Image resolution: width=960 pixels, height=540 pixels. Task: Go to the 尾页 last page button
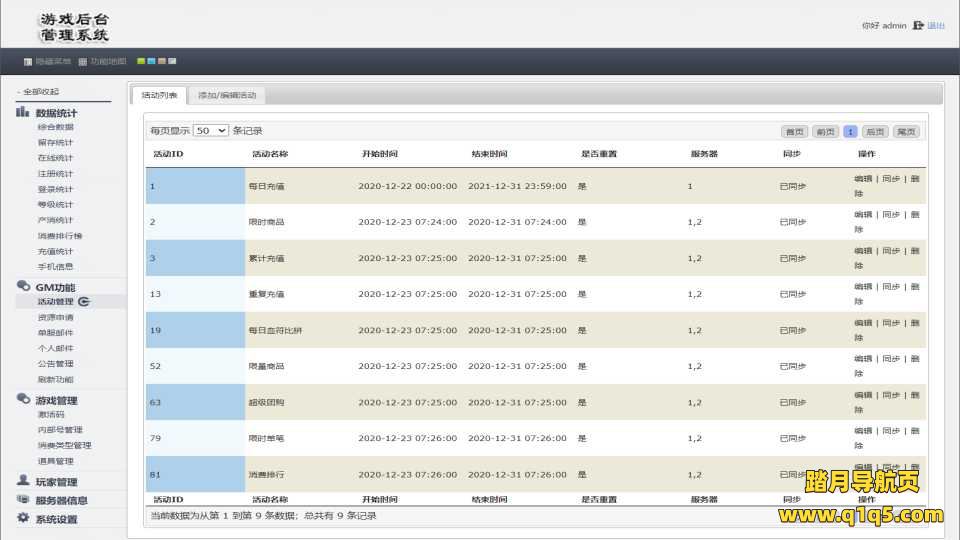pyautogui.click(x=906, y=131)
